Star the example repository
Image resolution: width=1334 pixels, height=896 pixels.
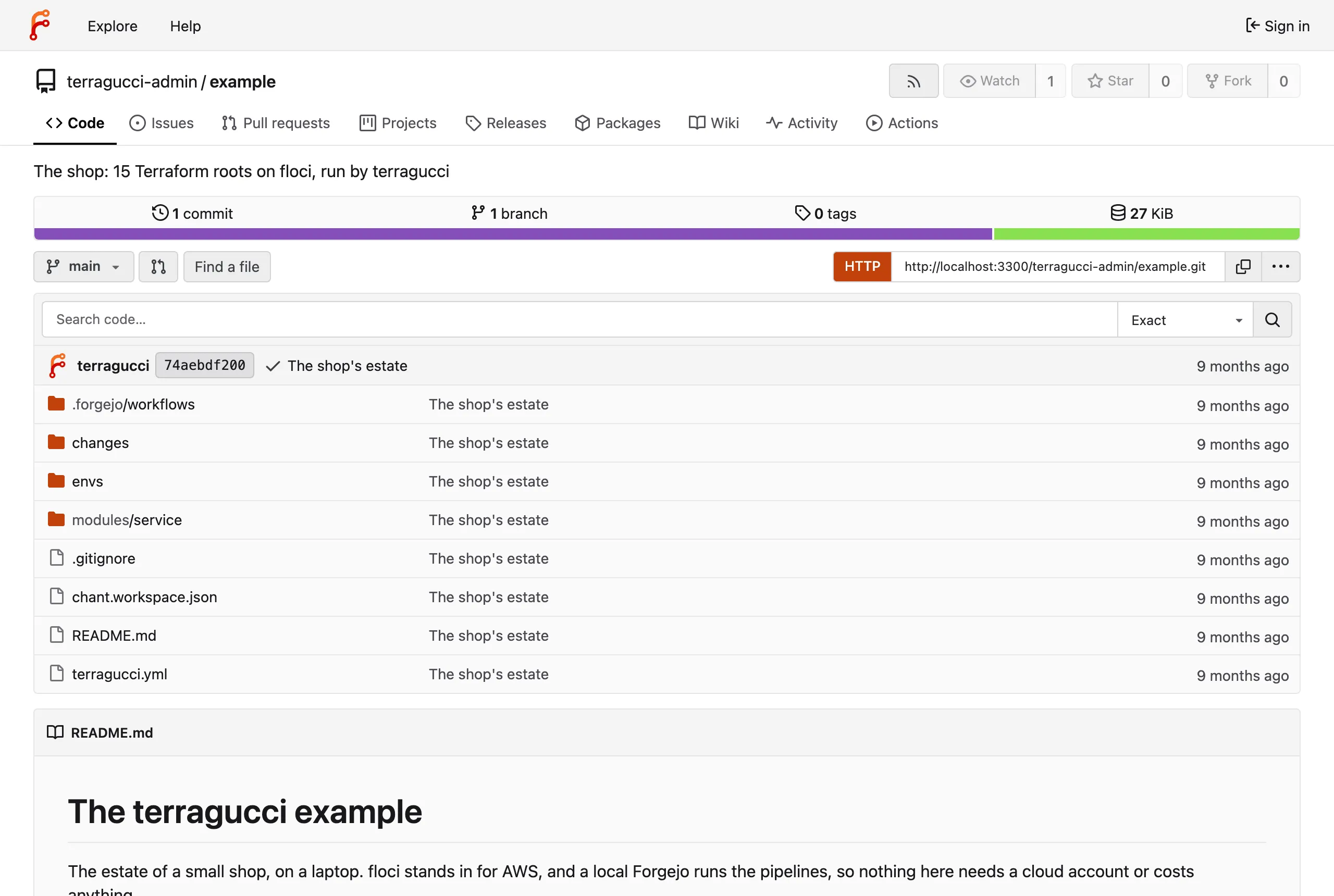point(1110,81)
